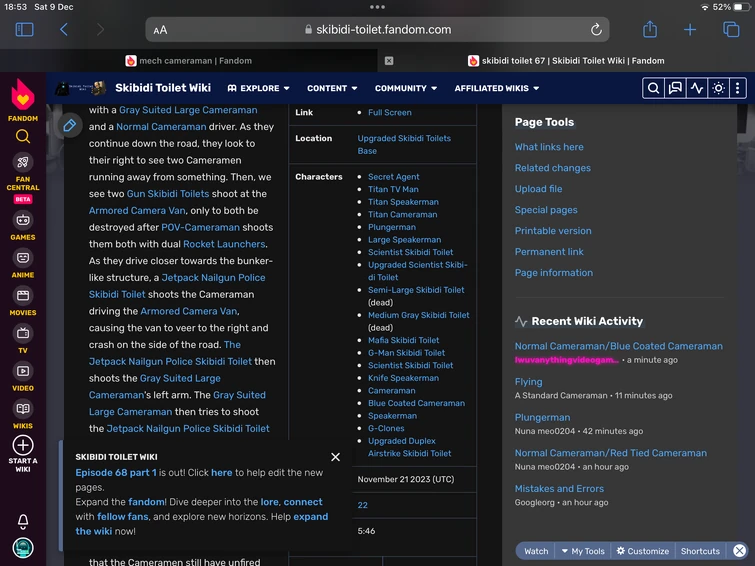Open the My Tools dropdown
The width and height of the screenshot is (755, 566).
tap(583, 551)
